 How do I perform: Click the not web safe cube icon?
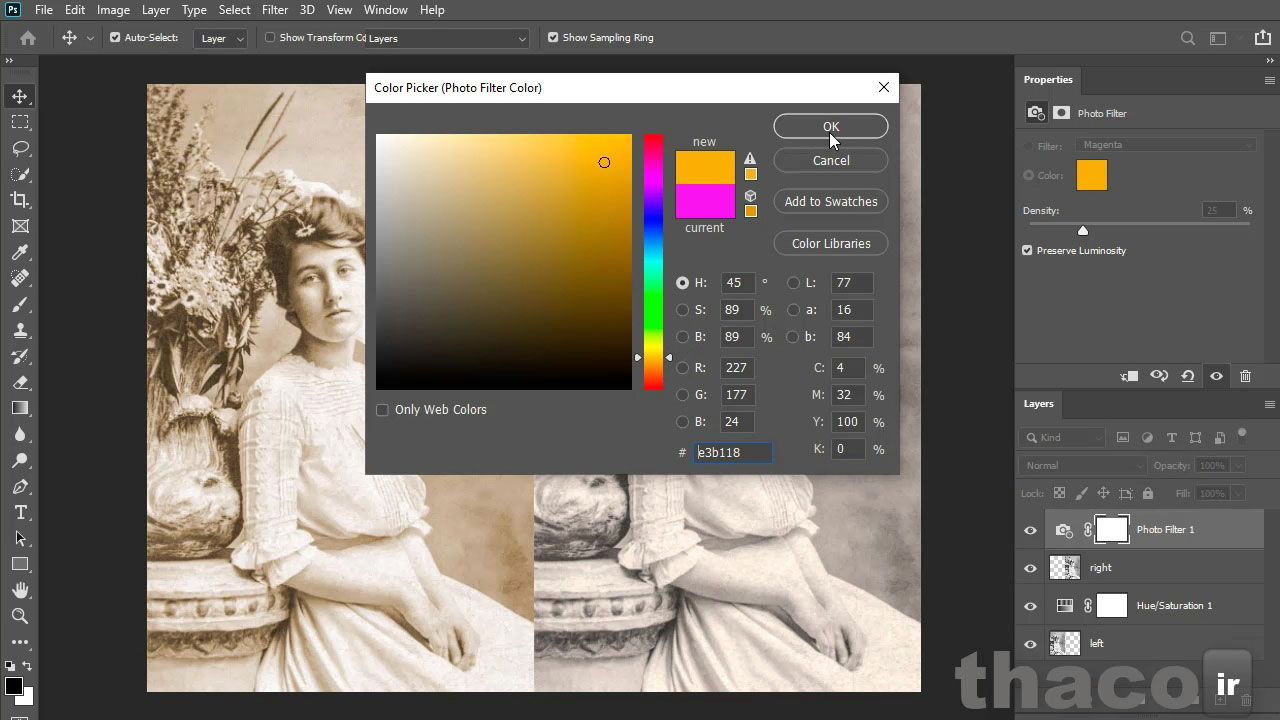tap(750, 196)
